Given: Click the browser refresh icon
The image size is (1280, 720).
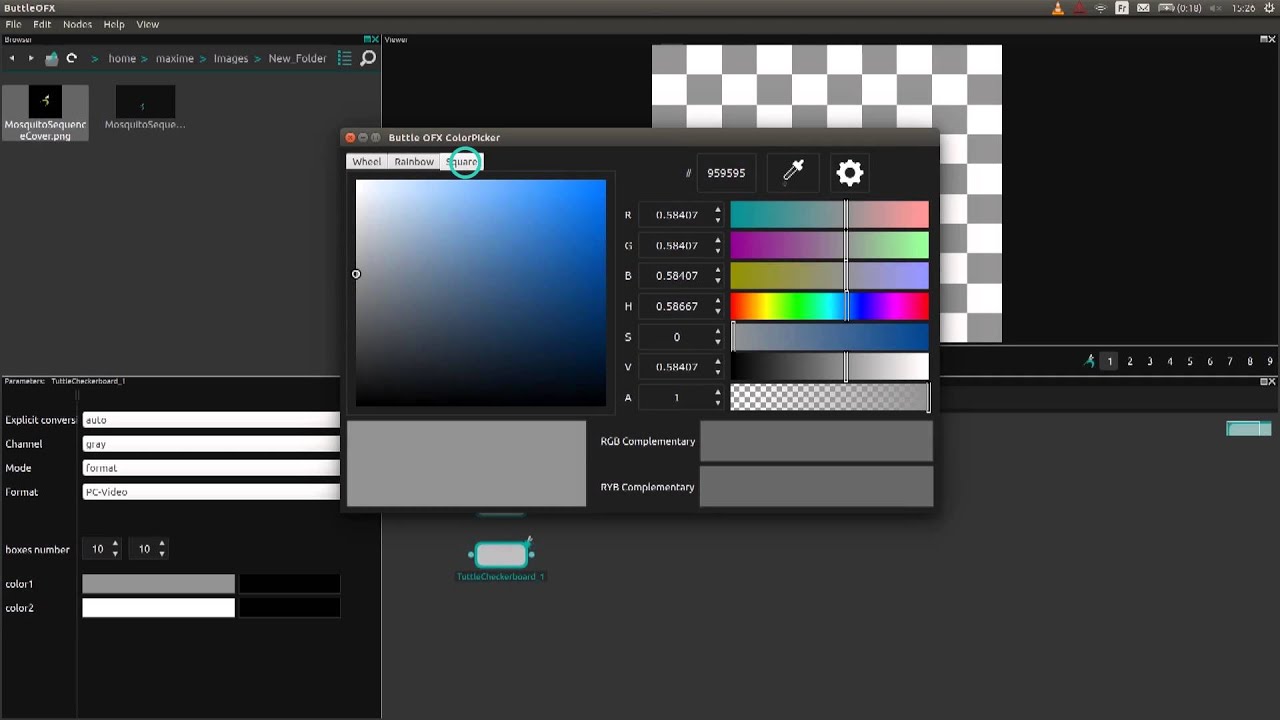Looking at the screenshot, I should pyautogui.click(x=71, y=58).
